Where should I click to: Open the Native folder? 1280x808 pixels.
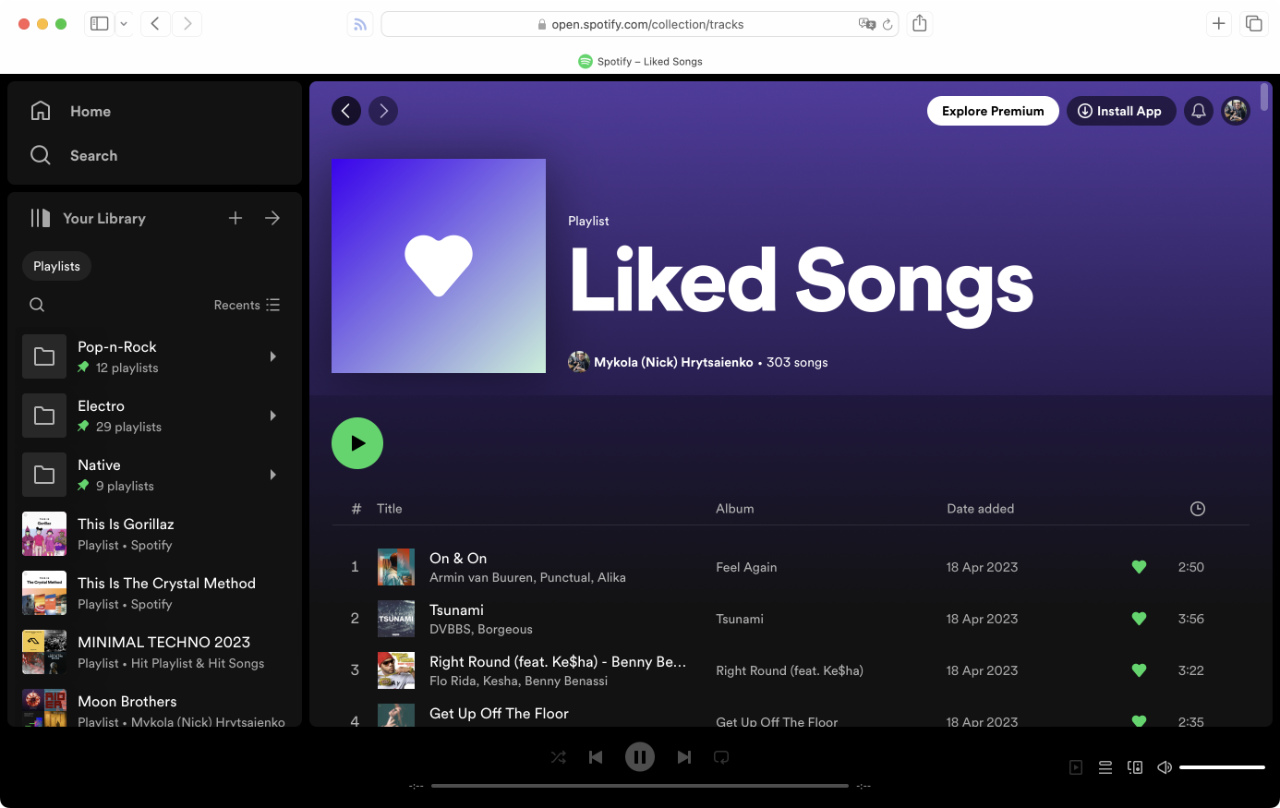tap(154, 475)
